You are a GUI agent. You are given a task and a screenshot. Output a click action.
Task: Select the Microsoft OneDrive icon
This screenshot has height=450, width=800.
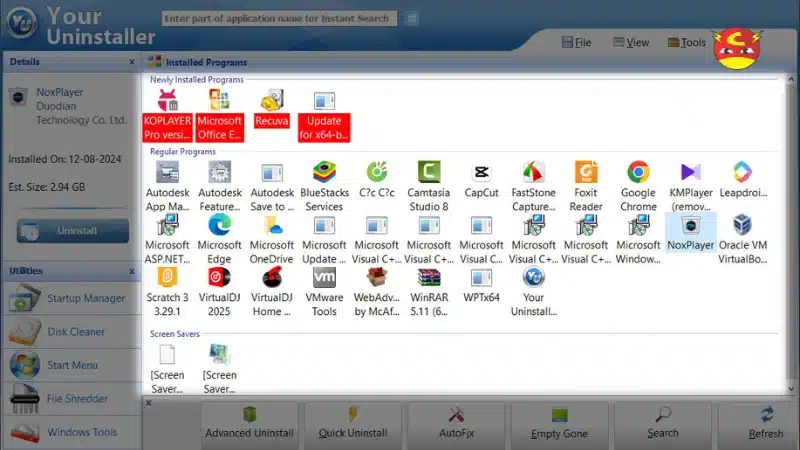pyautogui.click(x=272, y=225)
